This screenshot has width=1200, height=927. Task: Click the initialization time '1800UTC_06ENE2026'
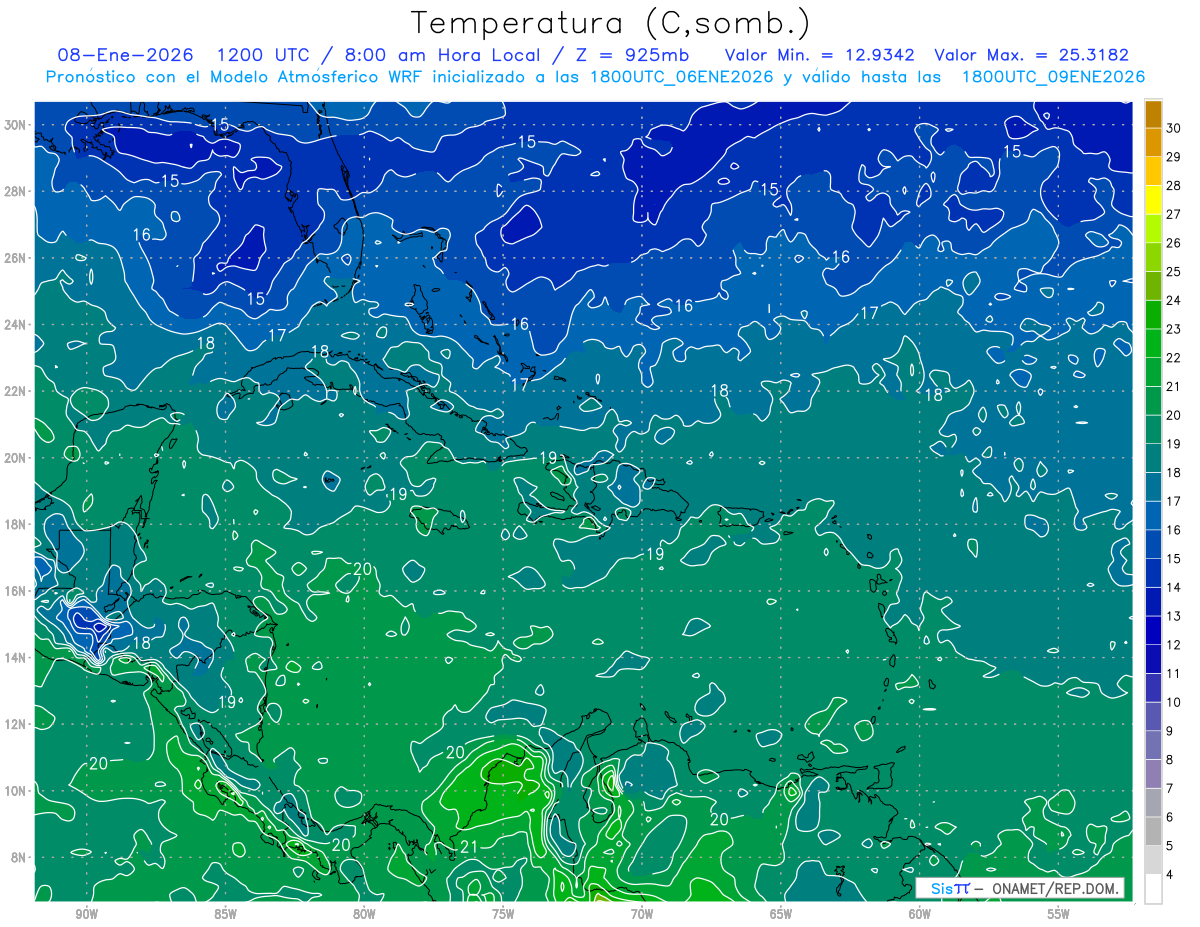[684, 77]
